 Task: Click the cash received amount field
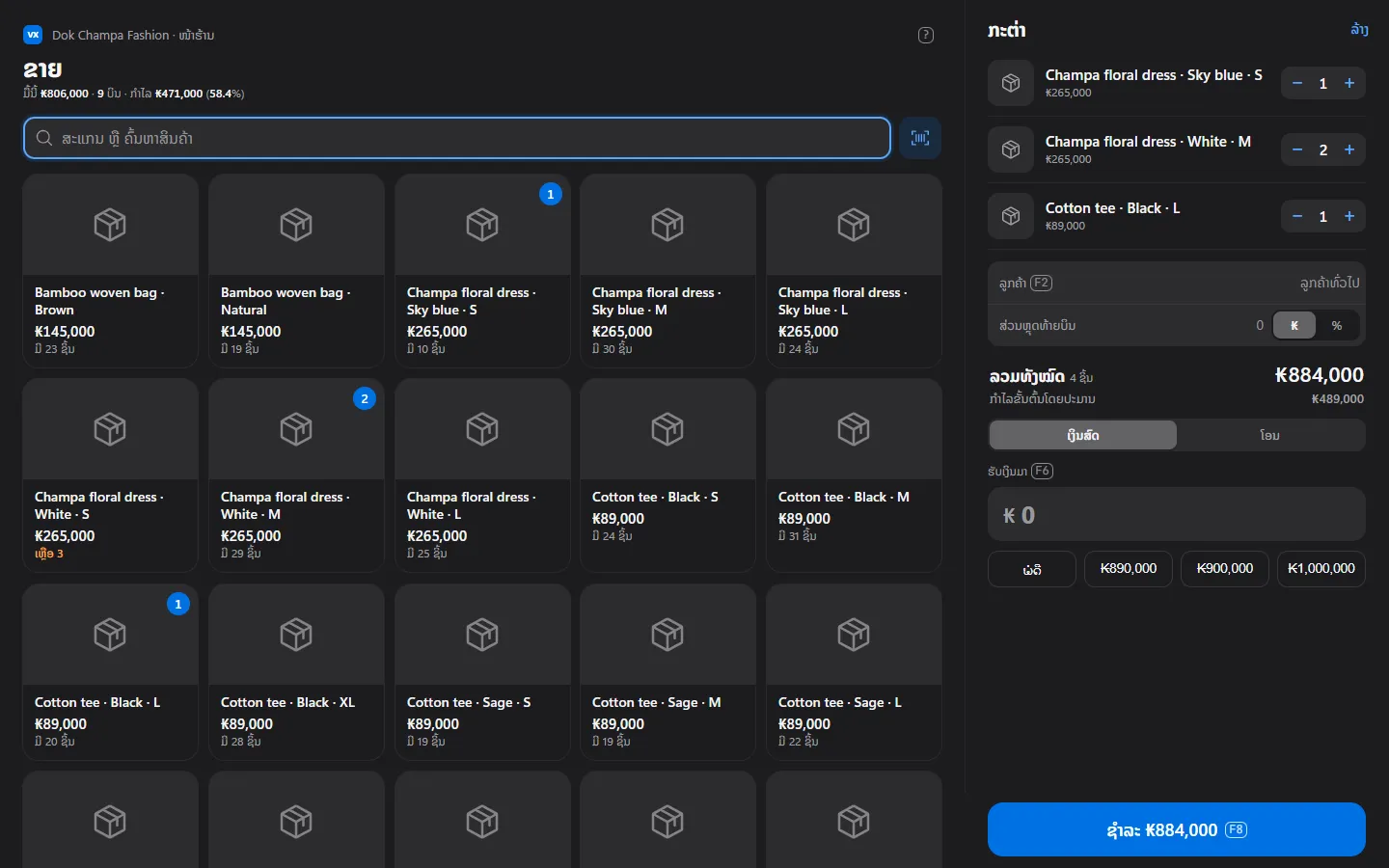click(x=1177, y=515)
